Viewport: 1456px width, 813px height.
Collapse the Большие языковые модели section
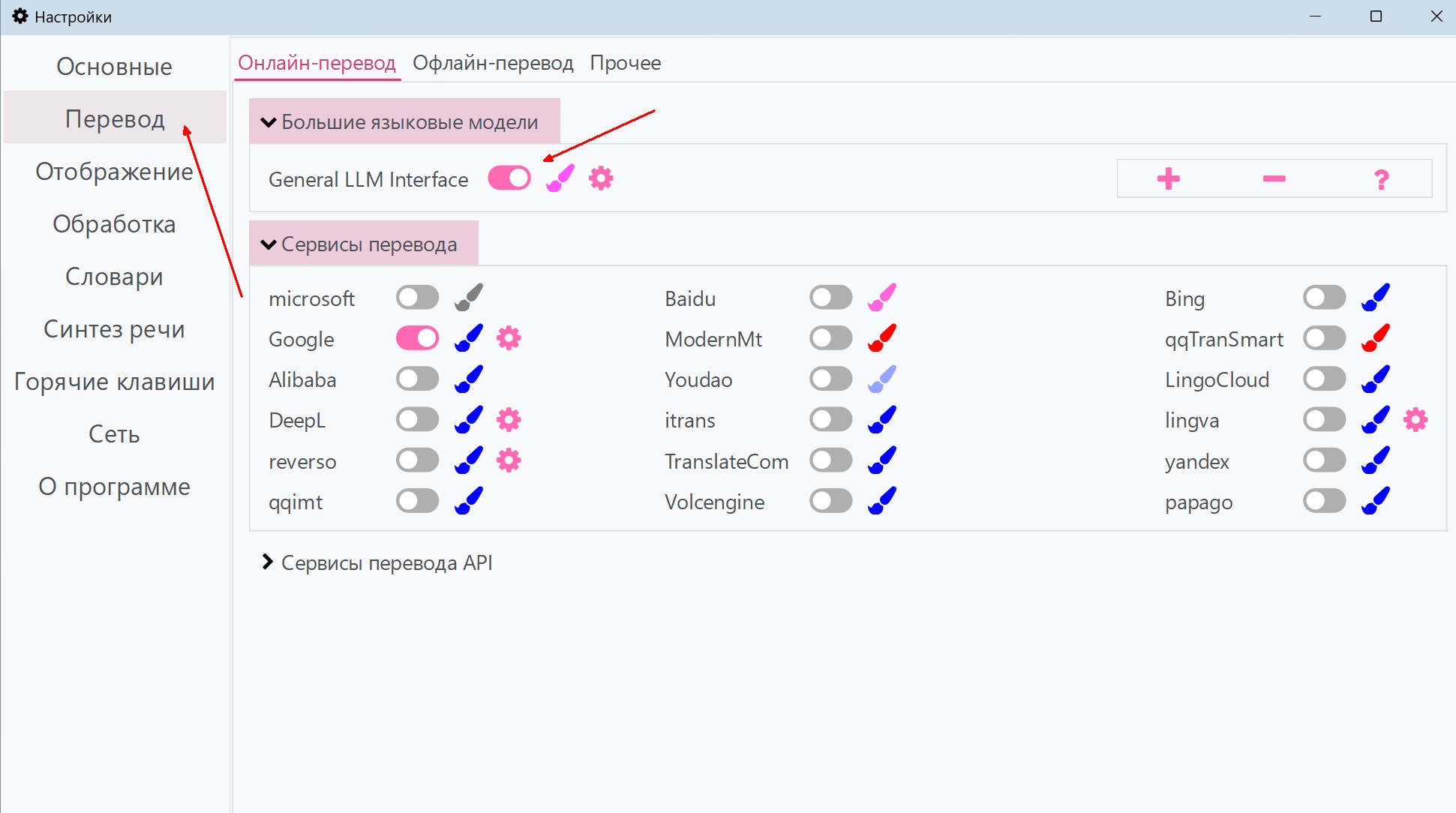pos(404,121)
